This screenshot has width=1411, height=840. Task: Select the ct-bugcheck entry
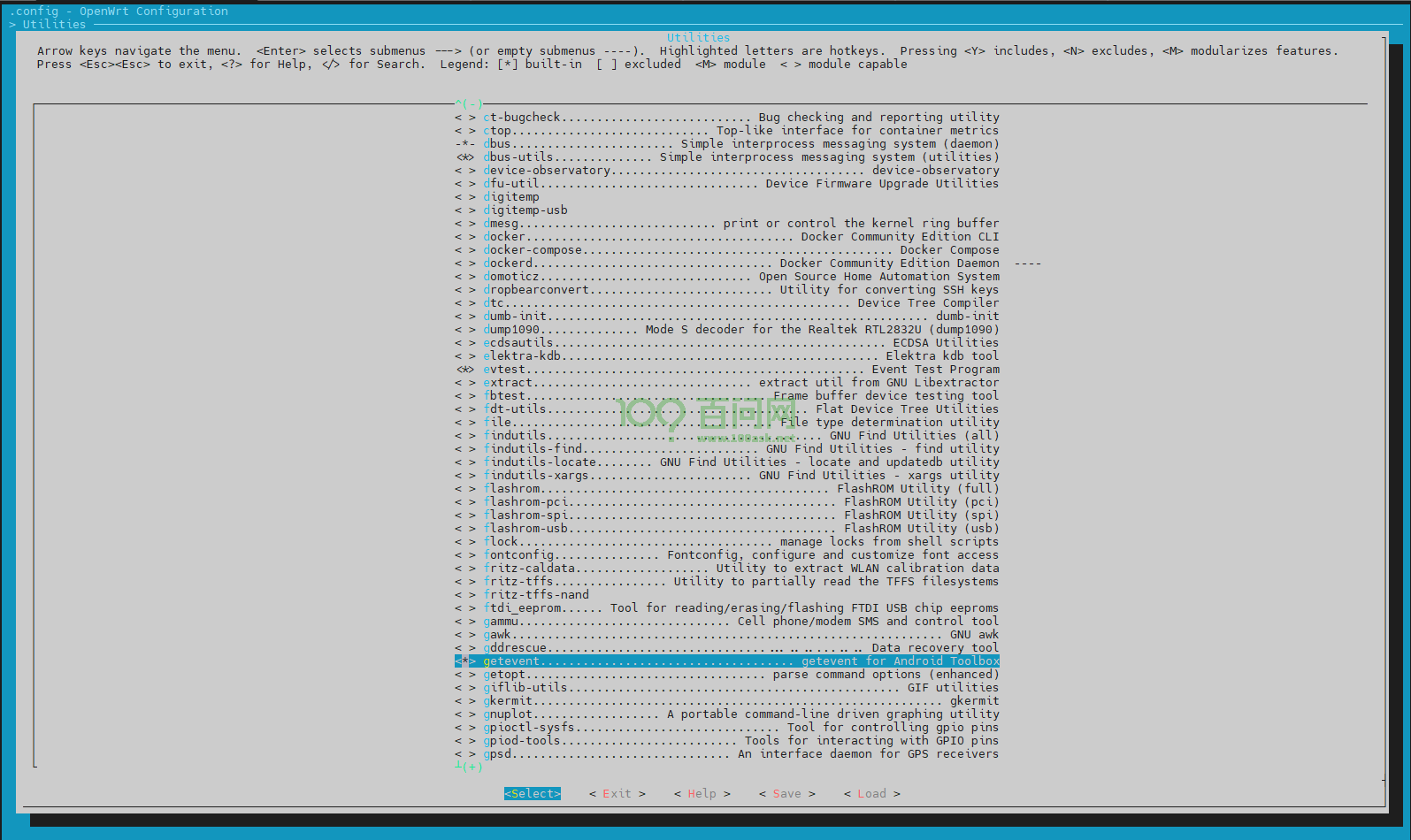[741, 118]
